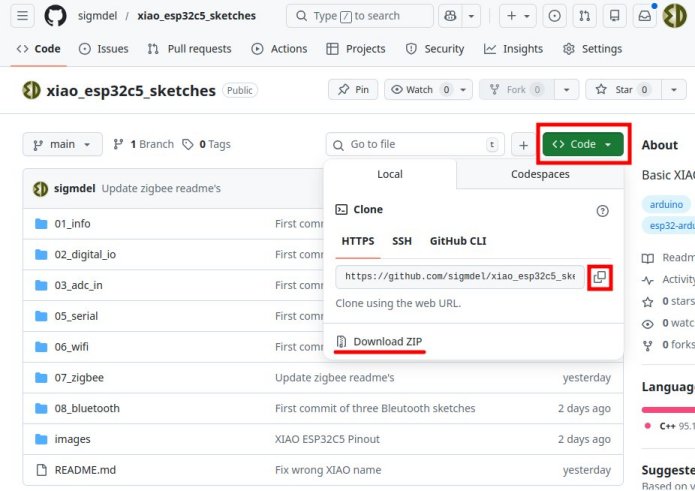The image size is (695, 491).
Task: Open commit 'First commit of three Bleutooth sketches'
Action: (x=375, y=408)
